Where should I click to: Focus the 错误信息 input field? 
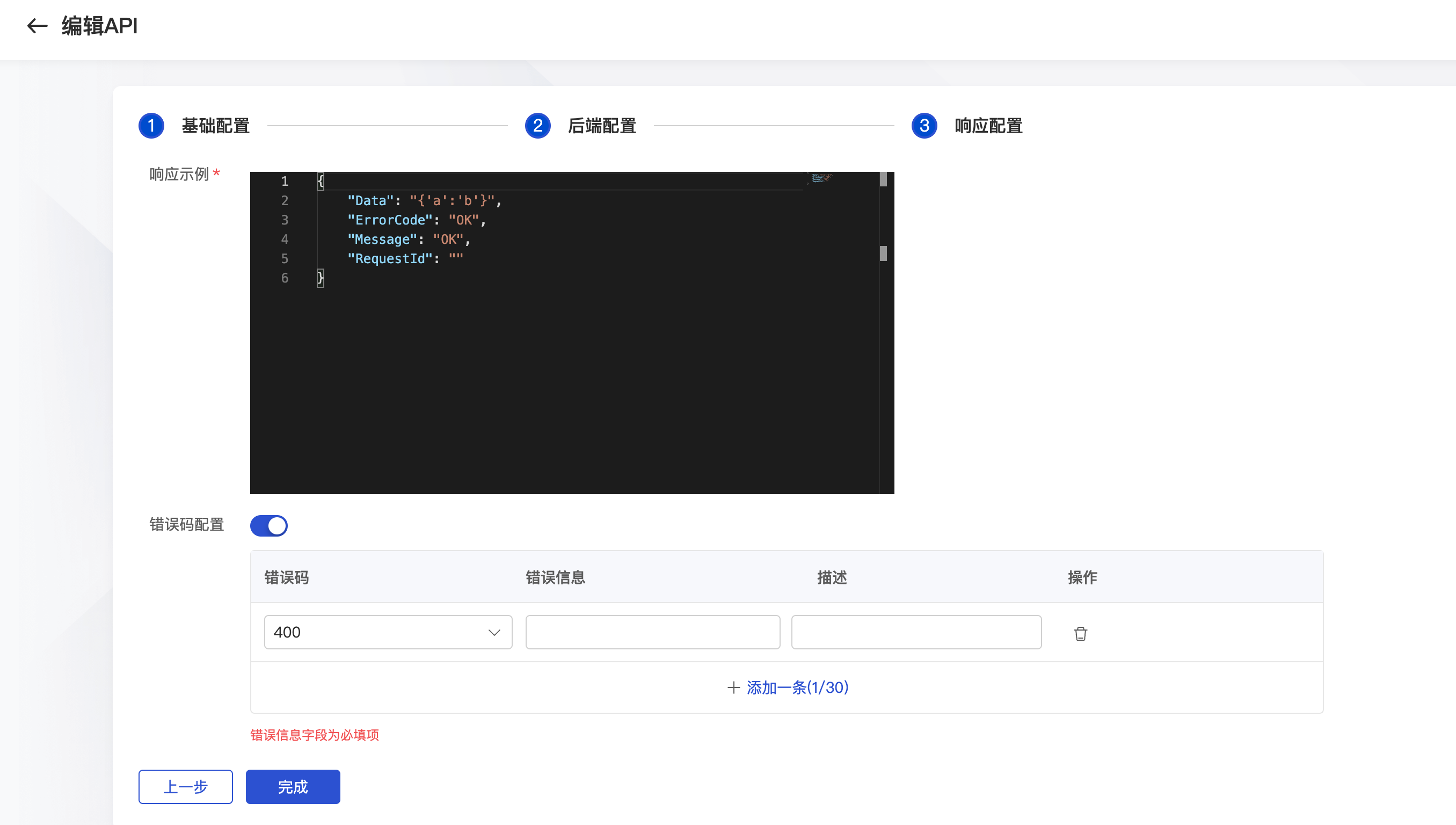click(x=652, y=632)
